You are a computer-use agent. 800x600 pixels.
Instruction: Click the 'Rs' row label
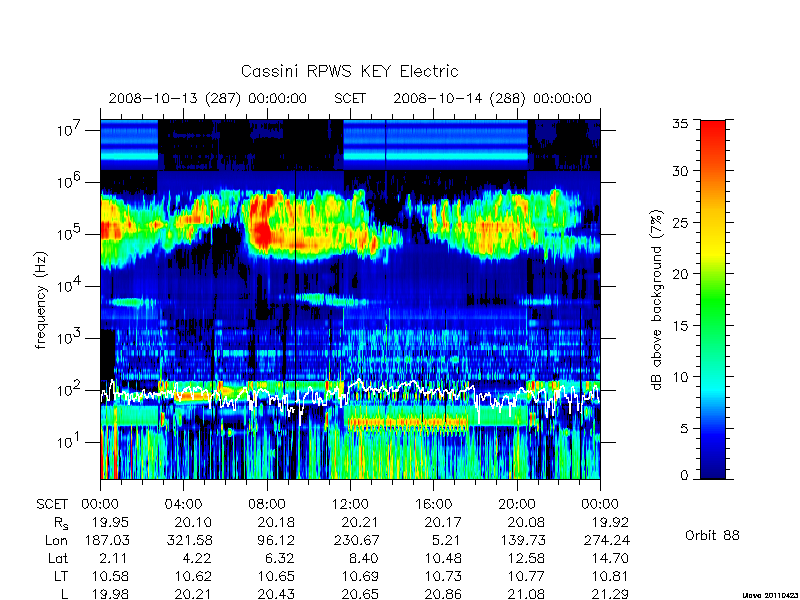tap(61, 523)
